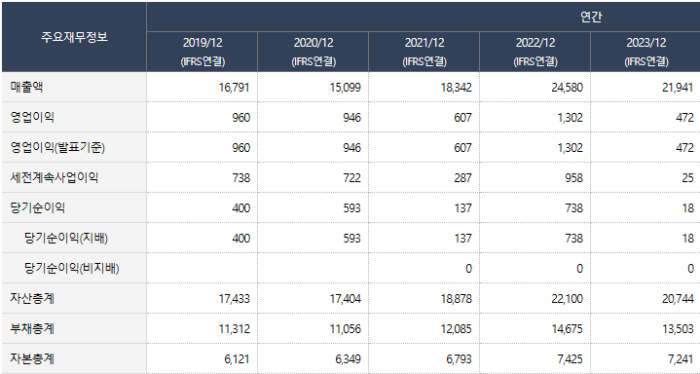
Task: Select the 2020/12 column header
Action: pyautogui.click(x=313, y=52)
